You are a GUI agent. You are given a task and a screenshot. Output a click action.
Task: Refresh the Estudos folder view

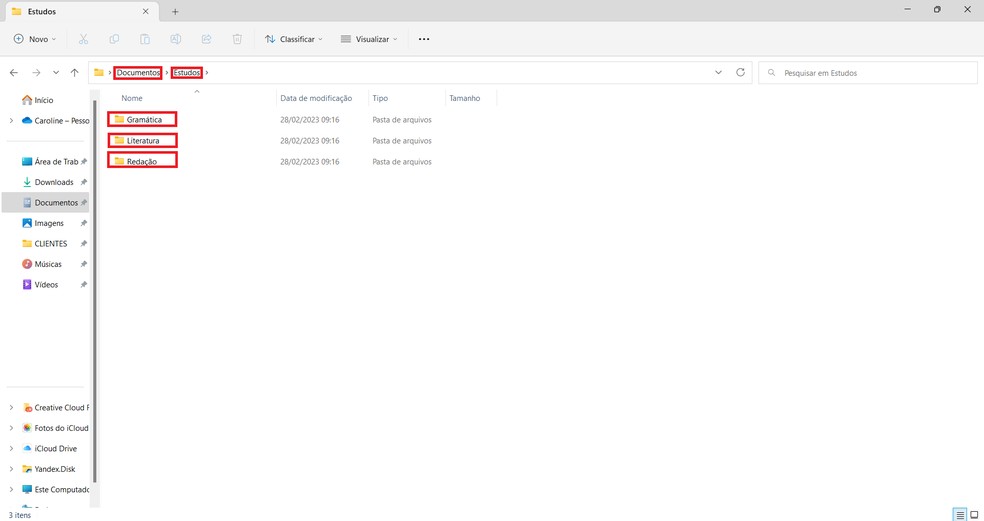[x=741, y=73]
